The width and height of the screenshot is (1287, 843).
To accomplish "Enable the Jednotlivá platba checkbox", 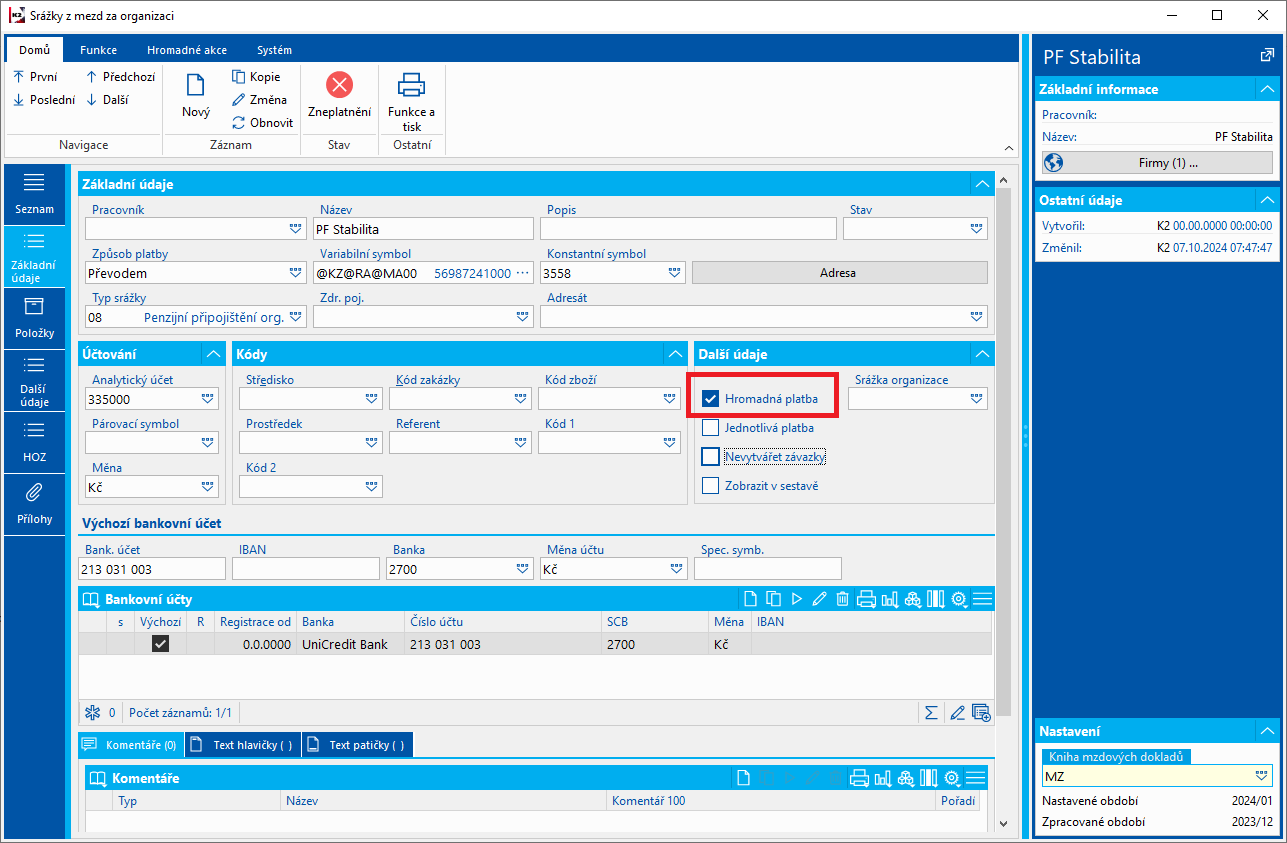I will (x=711, y=428).
